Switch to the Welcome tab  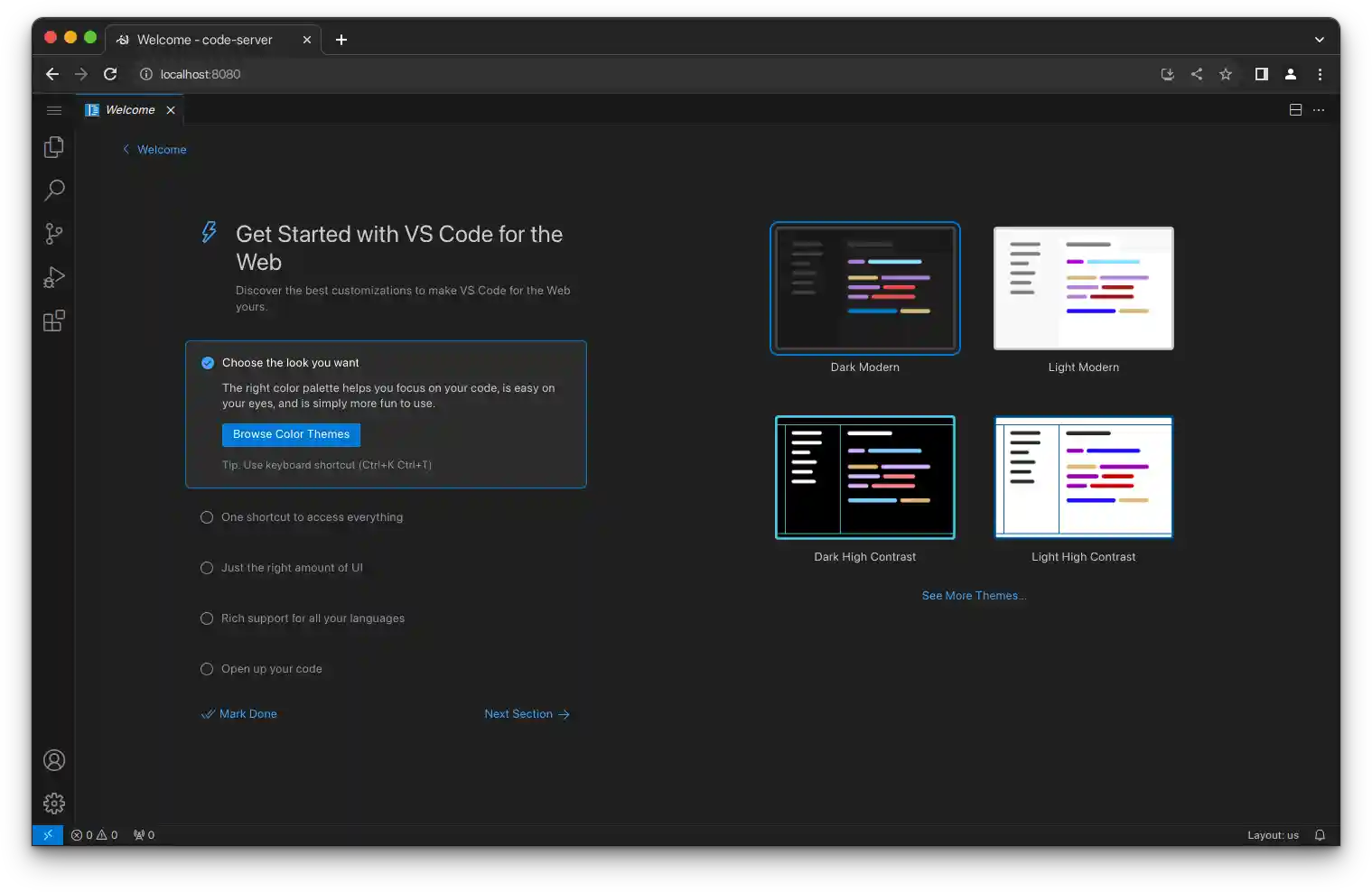click(128, 109)
